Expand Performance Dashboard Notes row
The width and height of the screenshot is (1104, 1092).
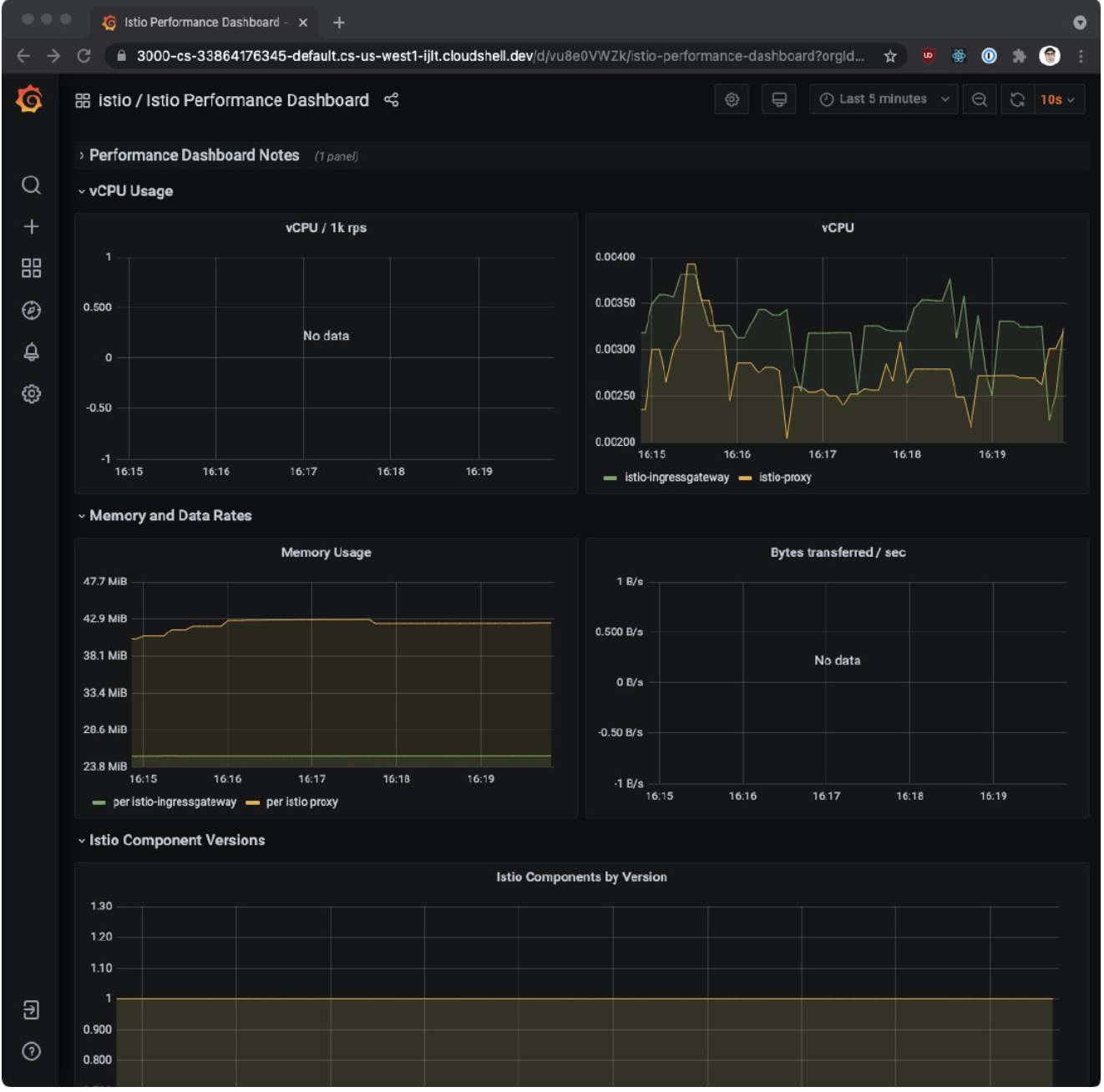[x=194, y=155]
